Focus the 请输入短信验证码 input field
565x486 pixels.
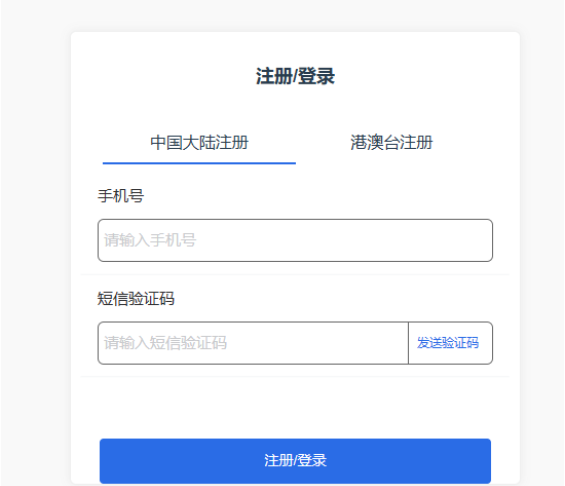(253, 343)
